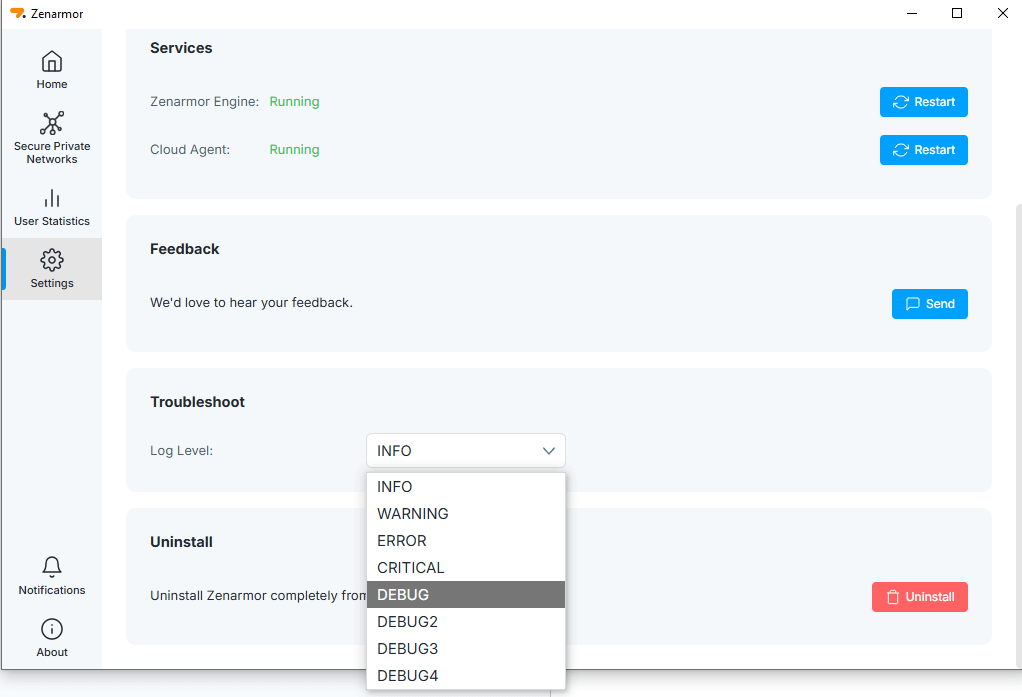Select DEBUG4 log level option

(465, 675)
